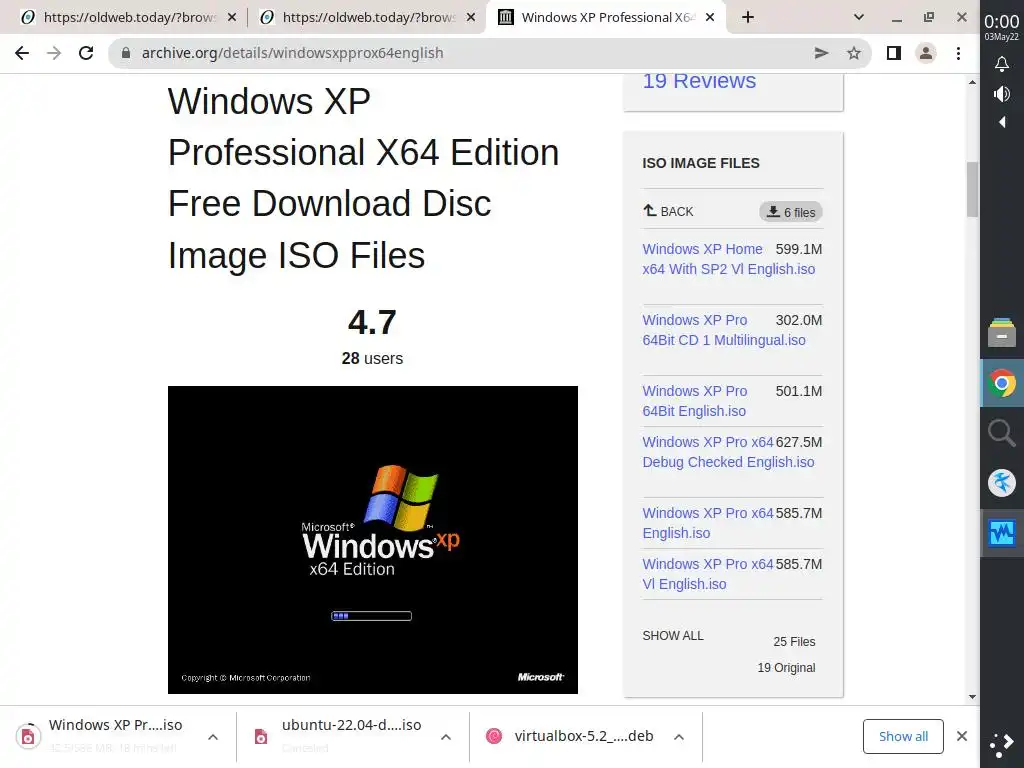
Task: Download Windows XP Pro 64Bit English.iso
Action: click(694, 401)
